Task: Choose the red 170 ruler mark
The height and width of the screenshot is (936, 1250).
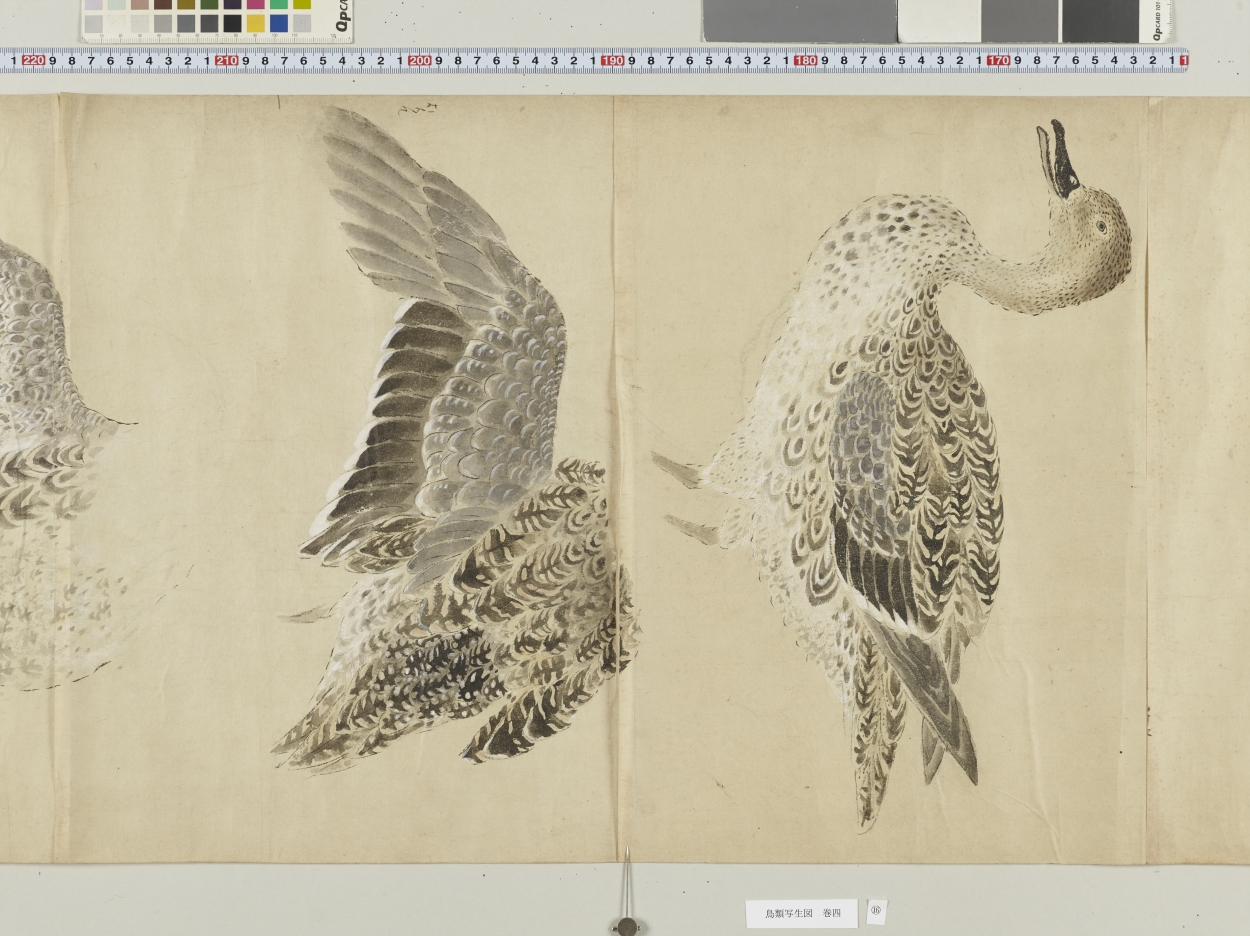Action: tap(997, 61)
